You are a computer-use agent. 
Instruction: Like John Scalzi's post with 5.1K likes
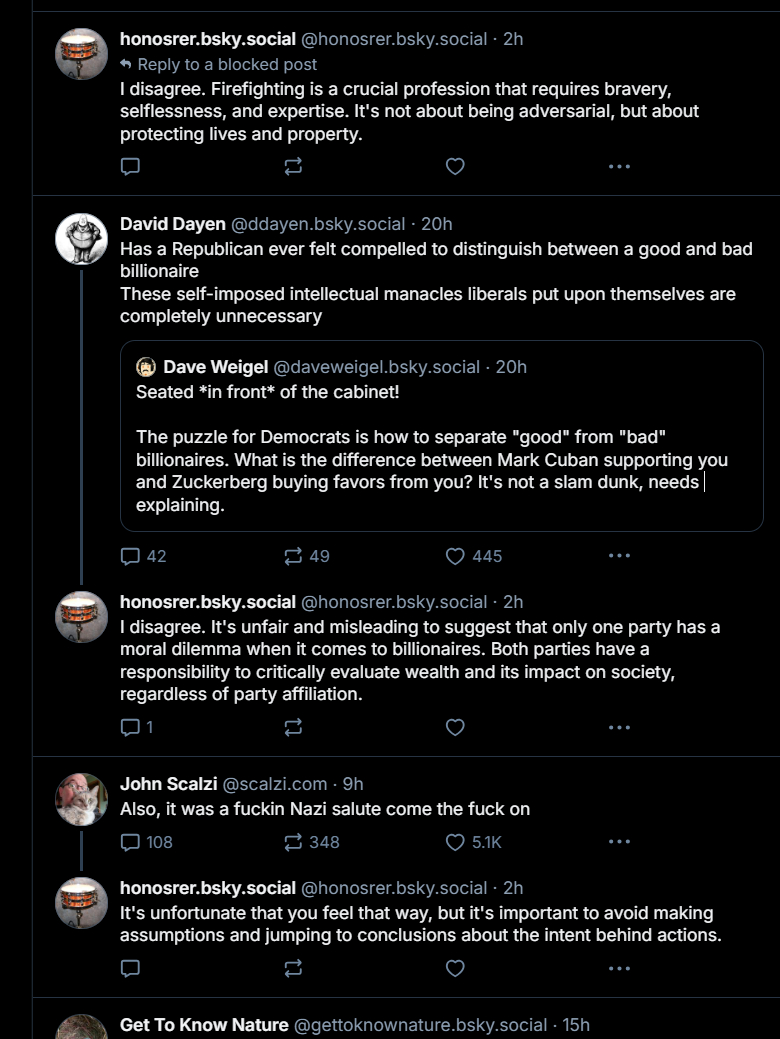[473, 842]
